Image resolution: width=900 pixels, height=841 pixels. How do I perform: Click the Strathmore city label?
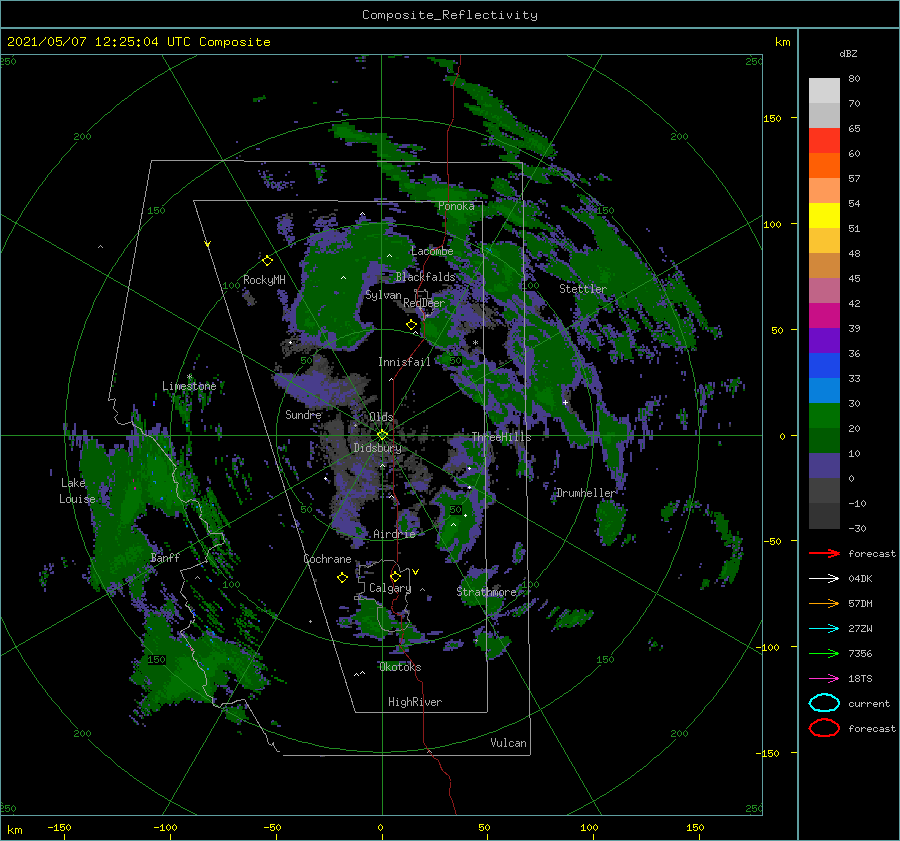[x=486, y=591]
